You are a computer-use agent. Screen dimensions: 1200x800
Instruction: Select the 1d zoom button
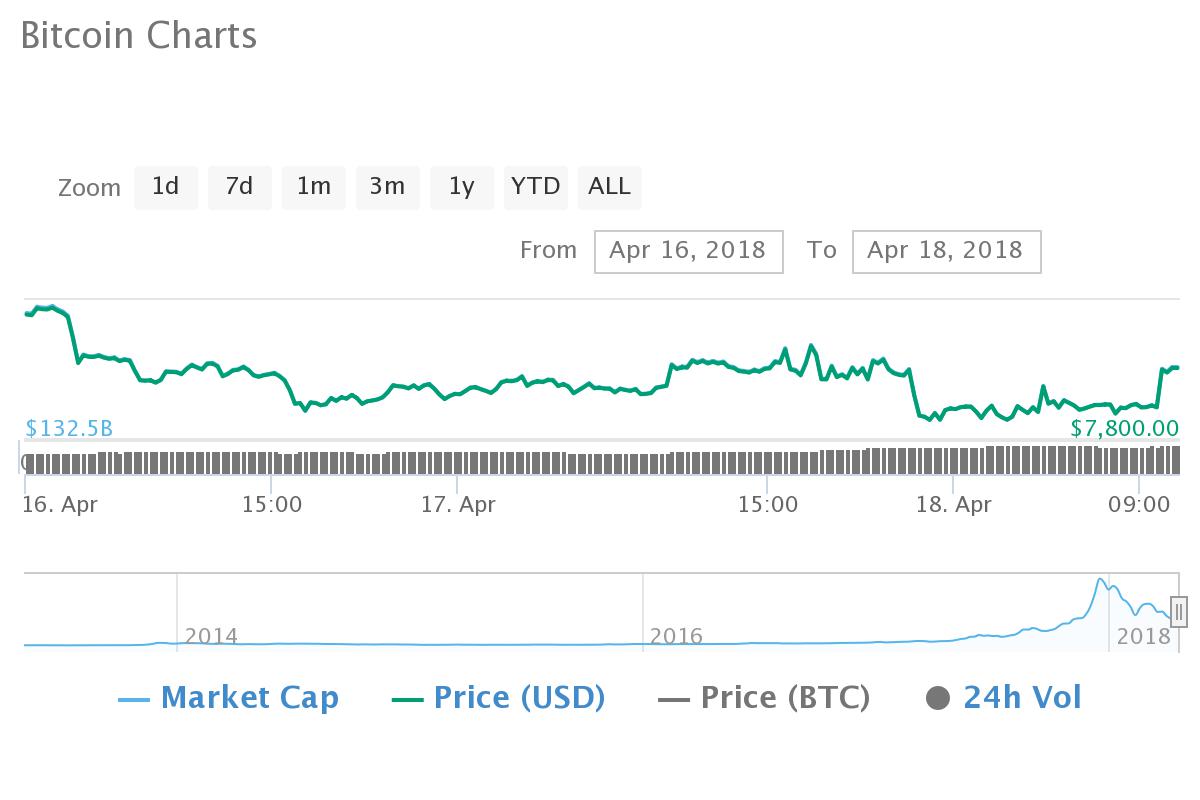tap(166, 187)
